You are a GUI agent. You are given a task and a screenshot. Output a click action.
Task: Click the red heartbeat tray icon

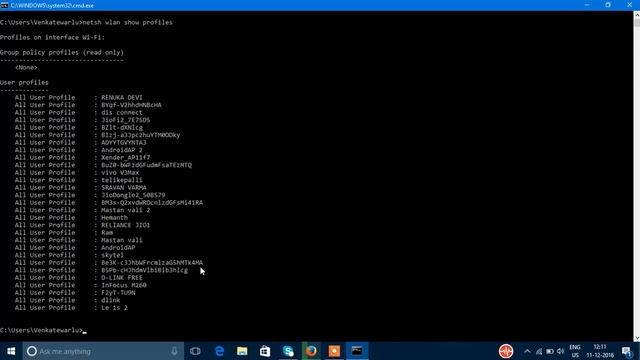[506, 351]
